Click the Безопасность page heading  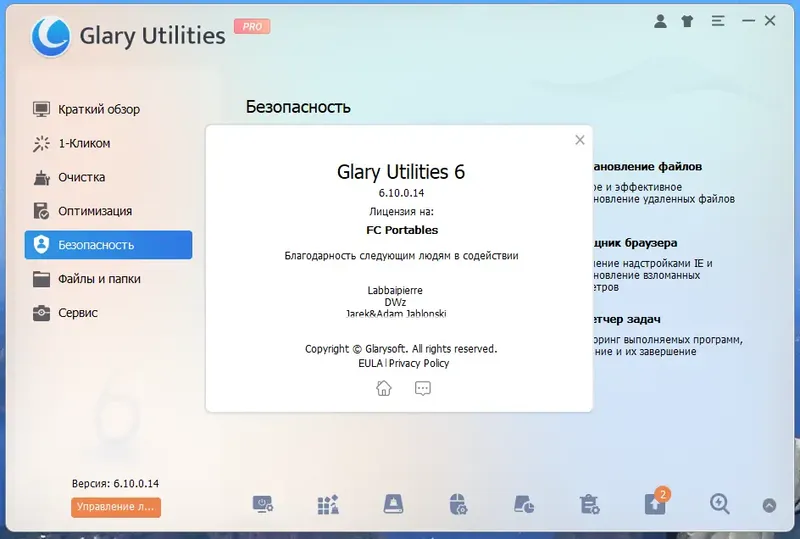[x=298, y=107]
